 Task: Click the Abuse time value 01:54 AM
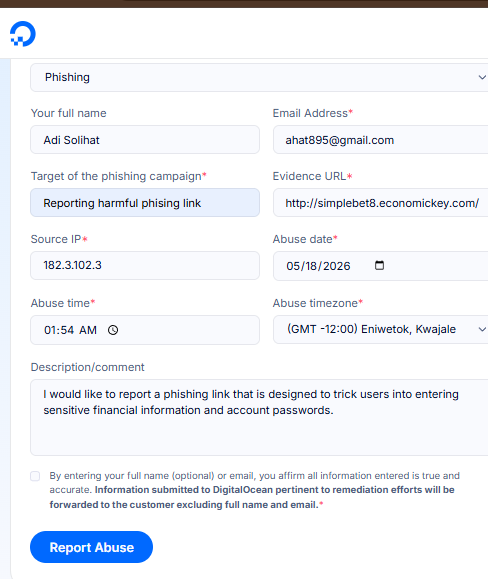pos(70,330)
